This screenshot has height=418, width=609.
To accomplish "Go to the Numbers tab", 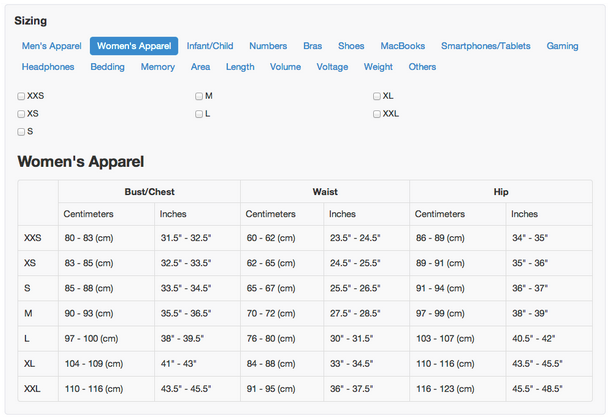I will coord(268,46).
